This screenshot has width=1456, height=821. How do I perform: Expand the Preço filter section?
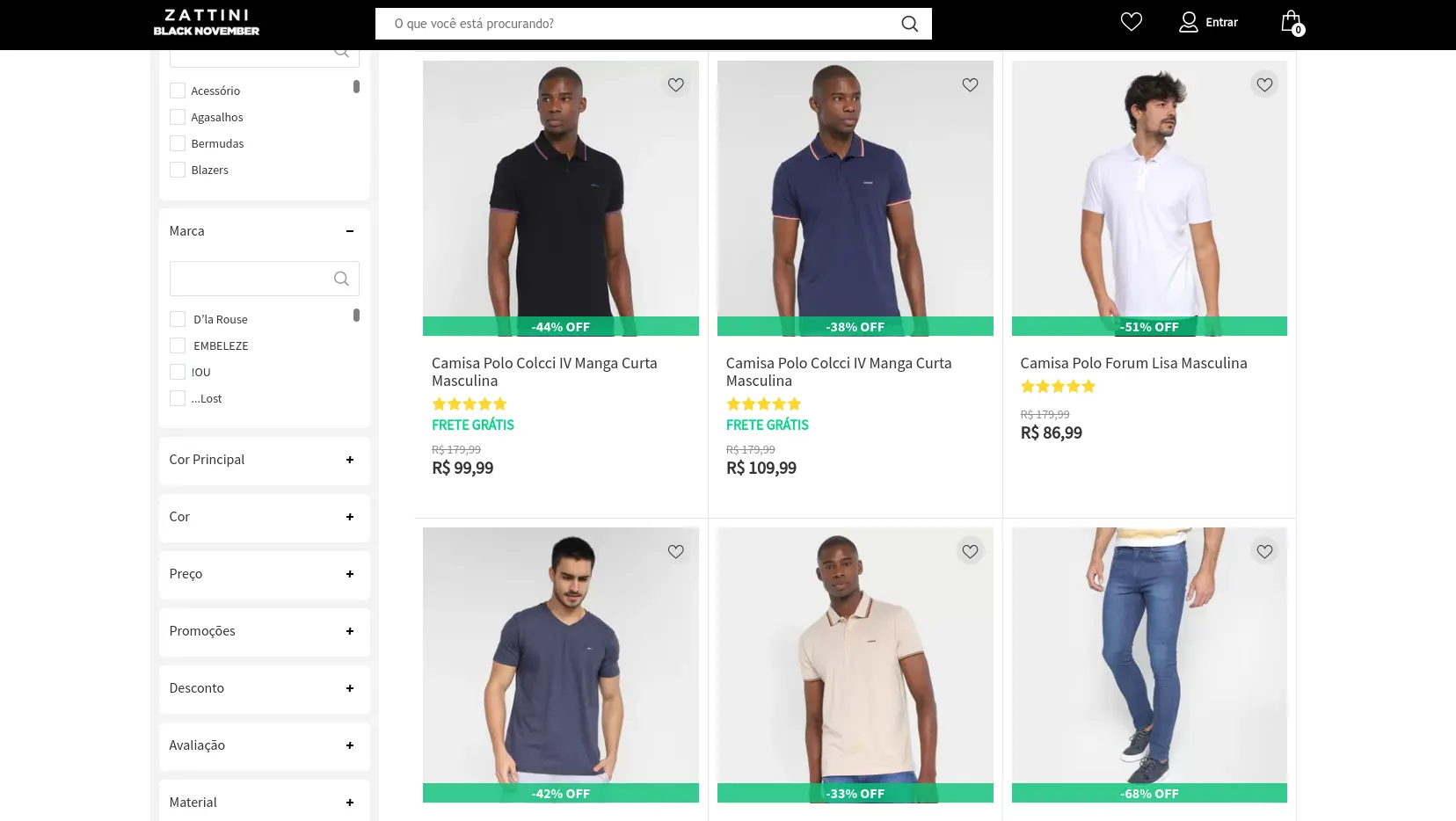(x=349, y=574)
